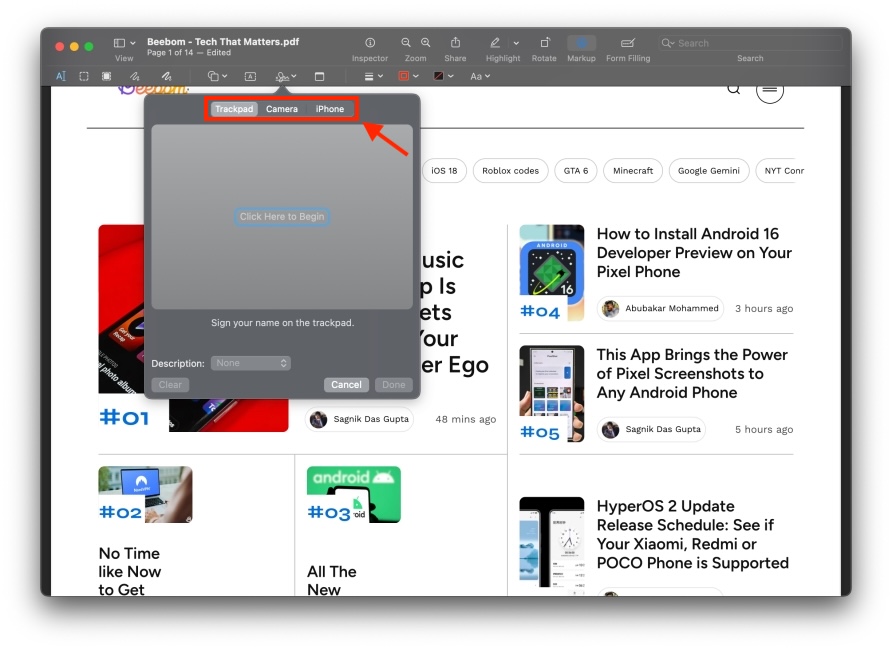Click the Beebom - Tech That Matters.pdf title
Image resolution: width=892 pixels, height=650 pixels.
(223, 42)
